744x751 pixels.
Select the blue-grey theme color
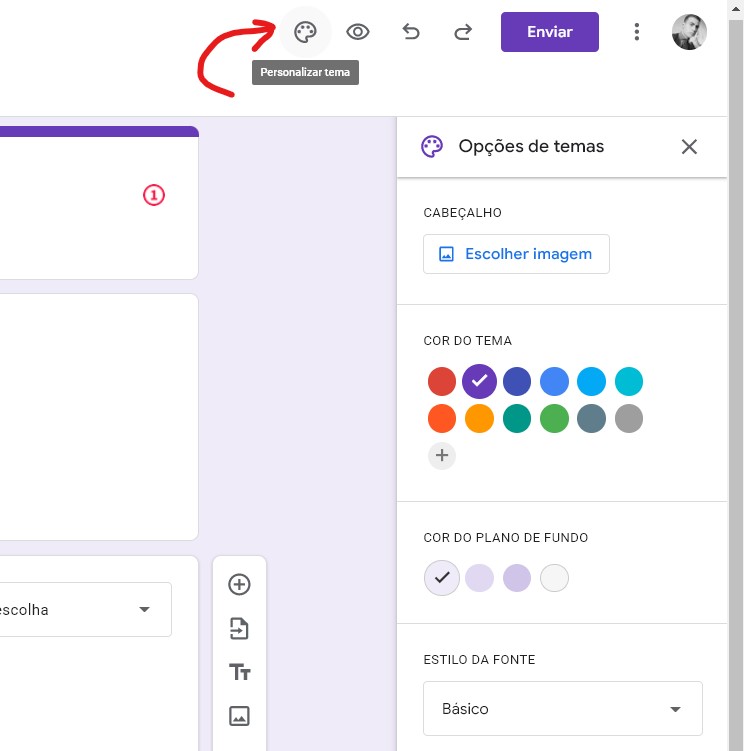pos(591,419)
